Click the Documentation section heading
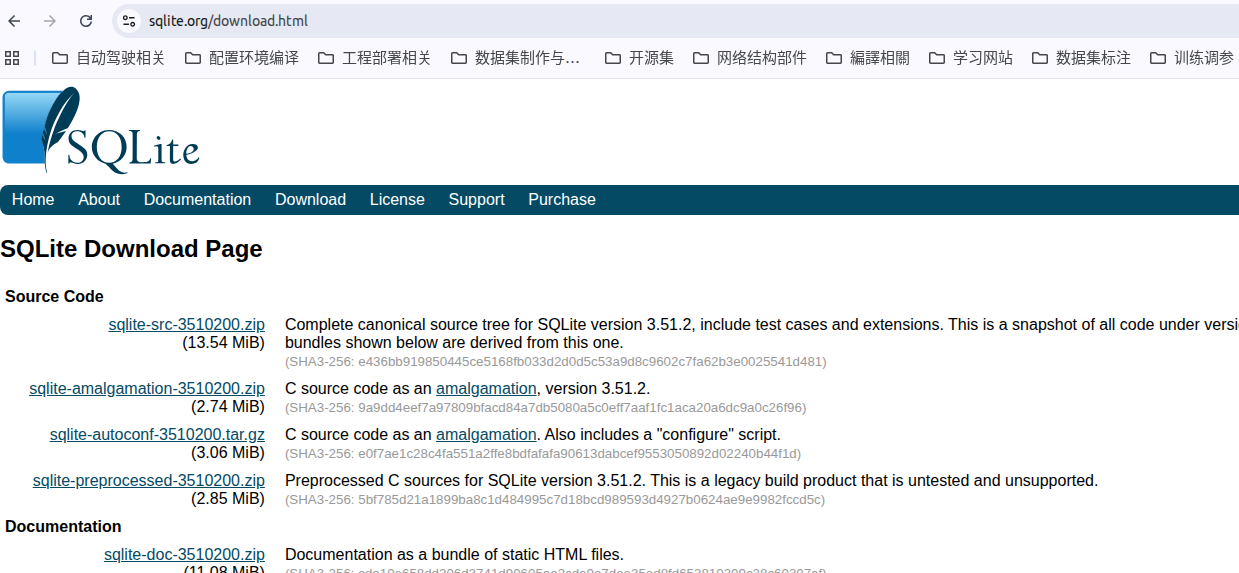This screenshot has height=573, width=1239. coord(63,526)
